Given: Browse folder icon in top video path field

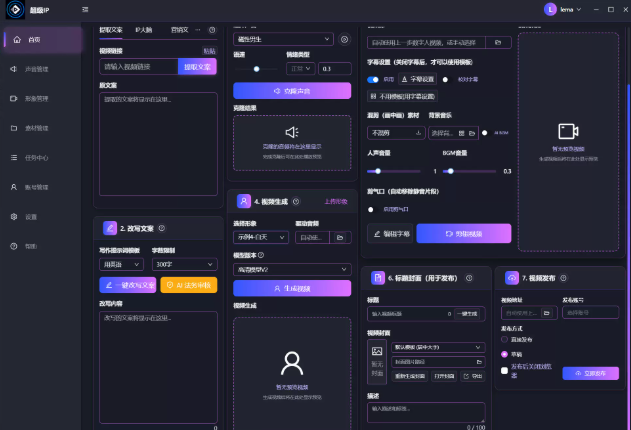Looking at the screenshot, I should pos(498,43).
